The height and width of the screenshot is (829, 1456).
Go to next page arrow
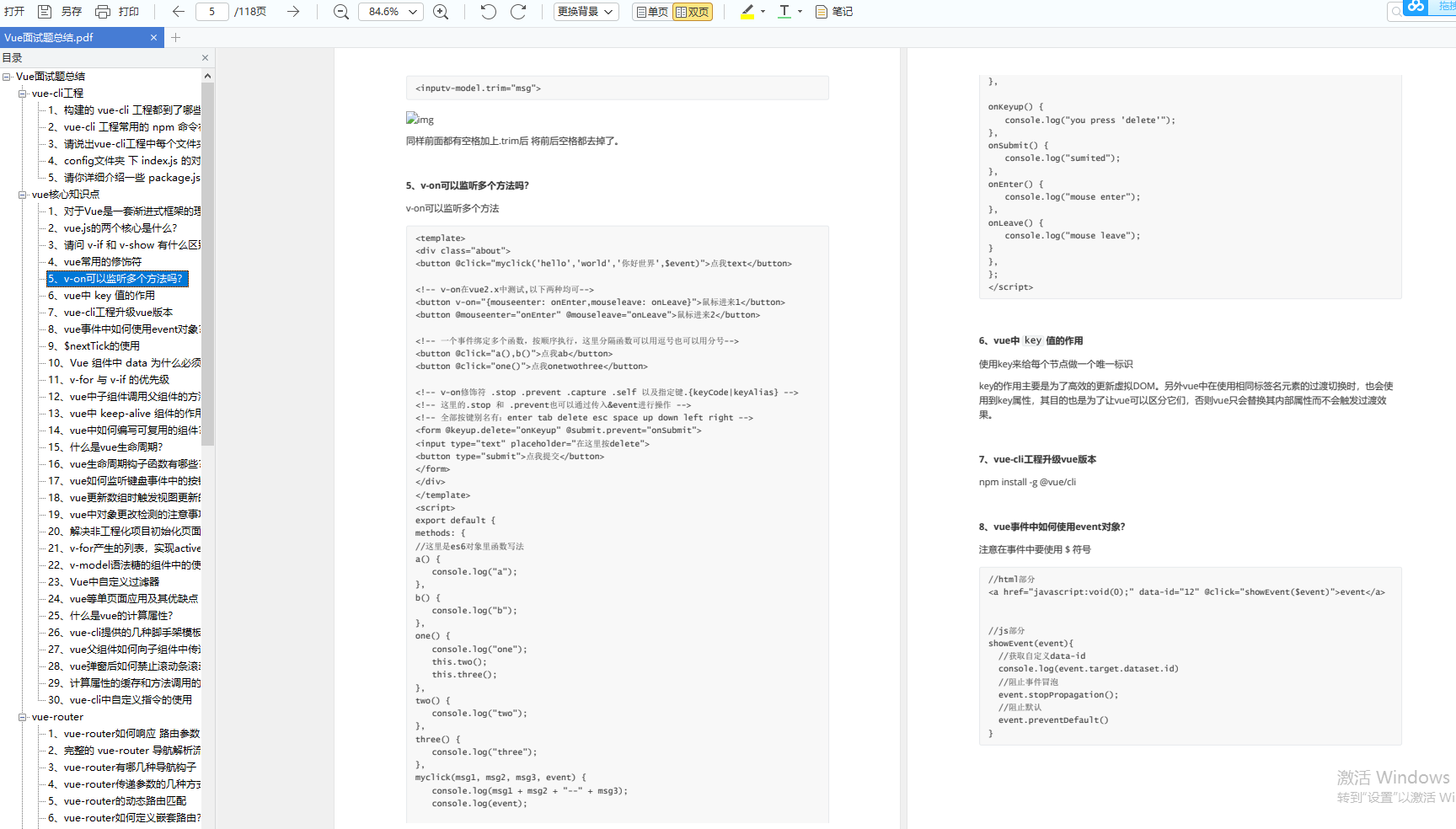coord(293,12)
